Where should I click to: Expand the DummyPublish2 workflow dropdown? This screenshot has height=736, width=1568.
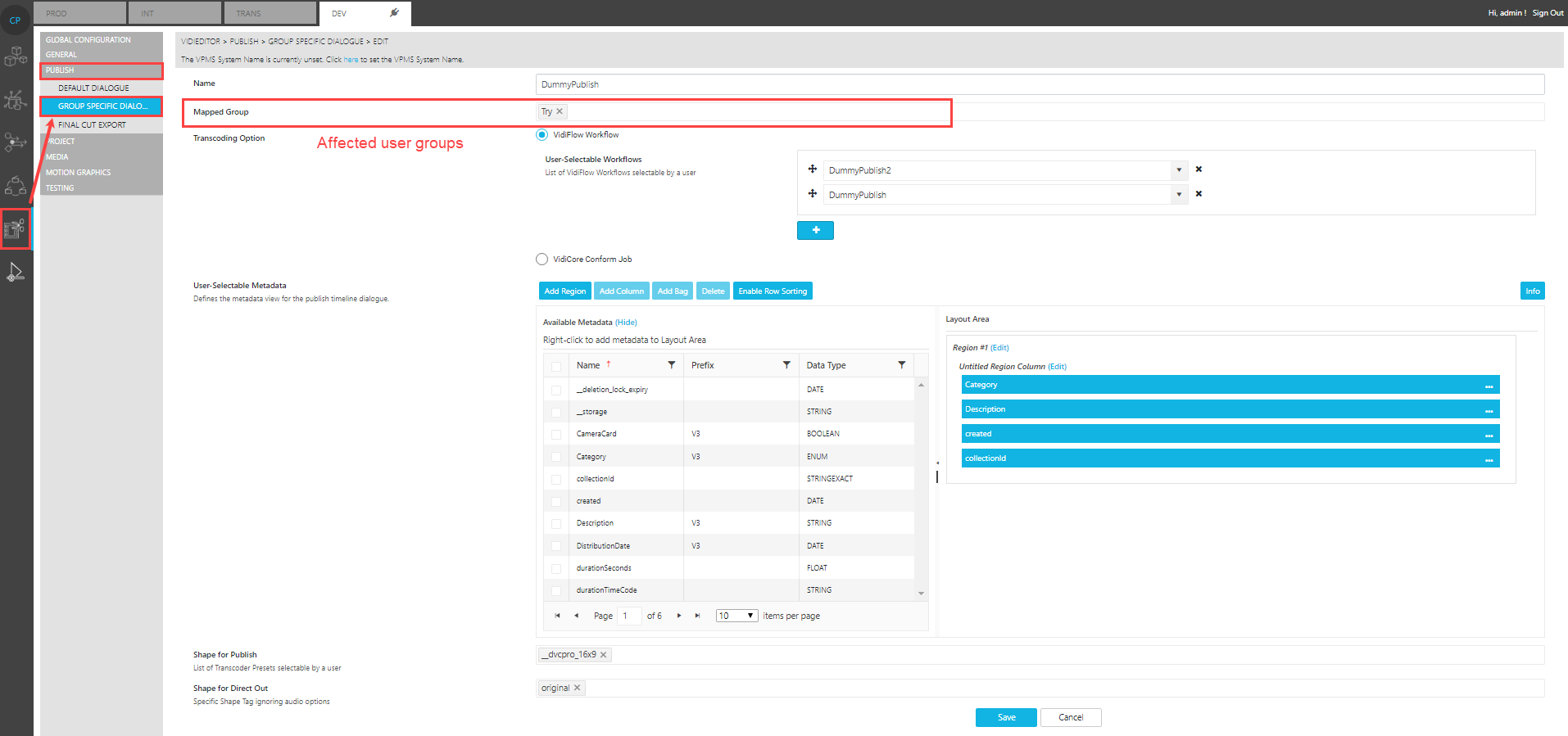click(1179, 170)
